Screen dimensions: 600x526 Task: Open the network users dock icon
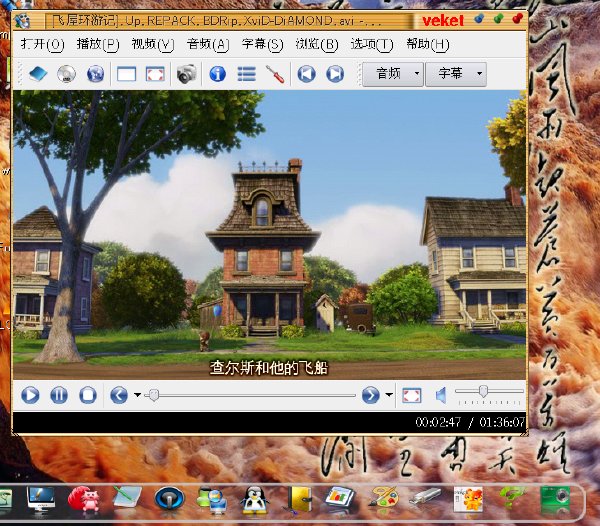tap(212, 501)
